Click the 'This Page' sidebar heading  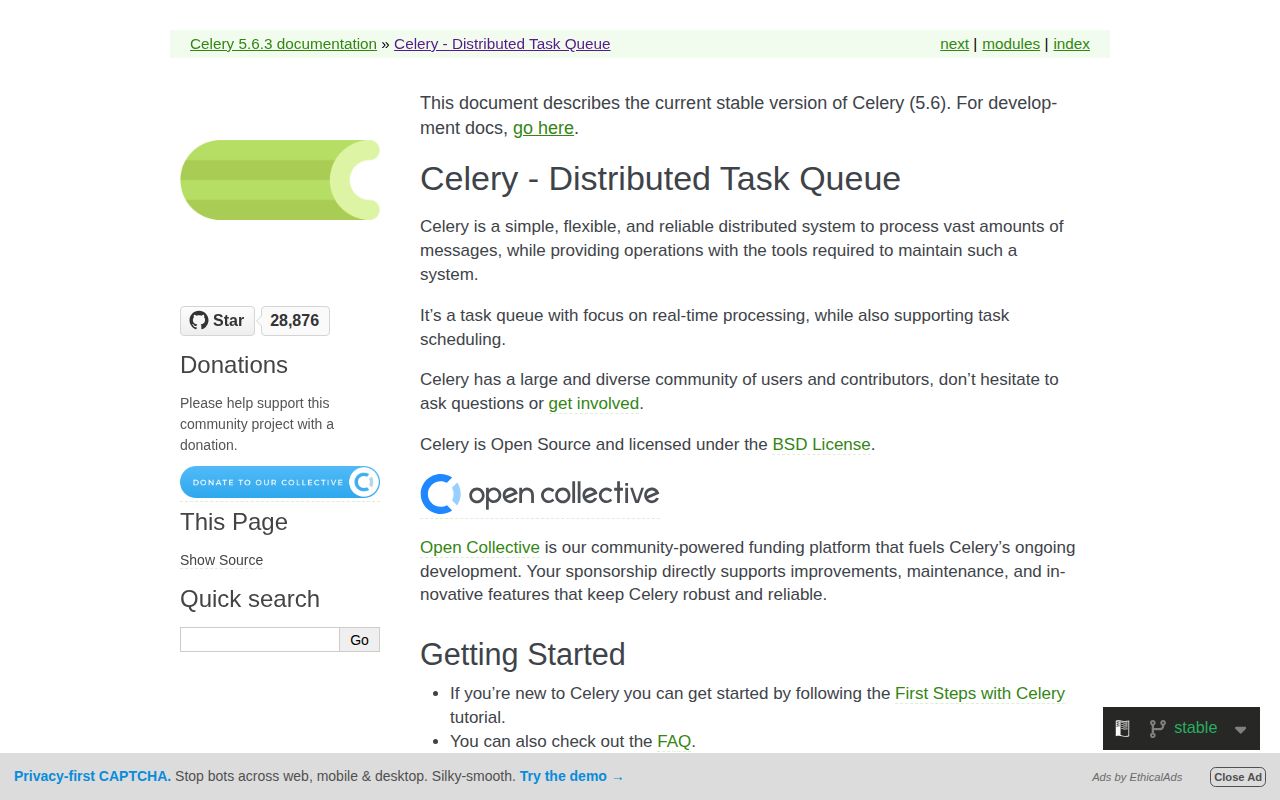(234, 522)
